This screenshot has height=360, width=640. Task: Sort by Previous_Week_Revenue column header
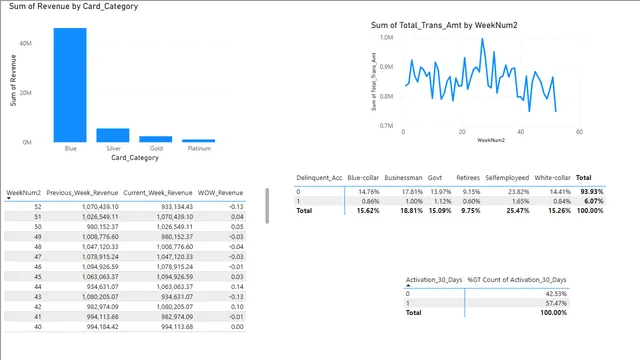tap(82, 193)
